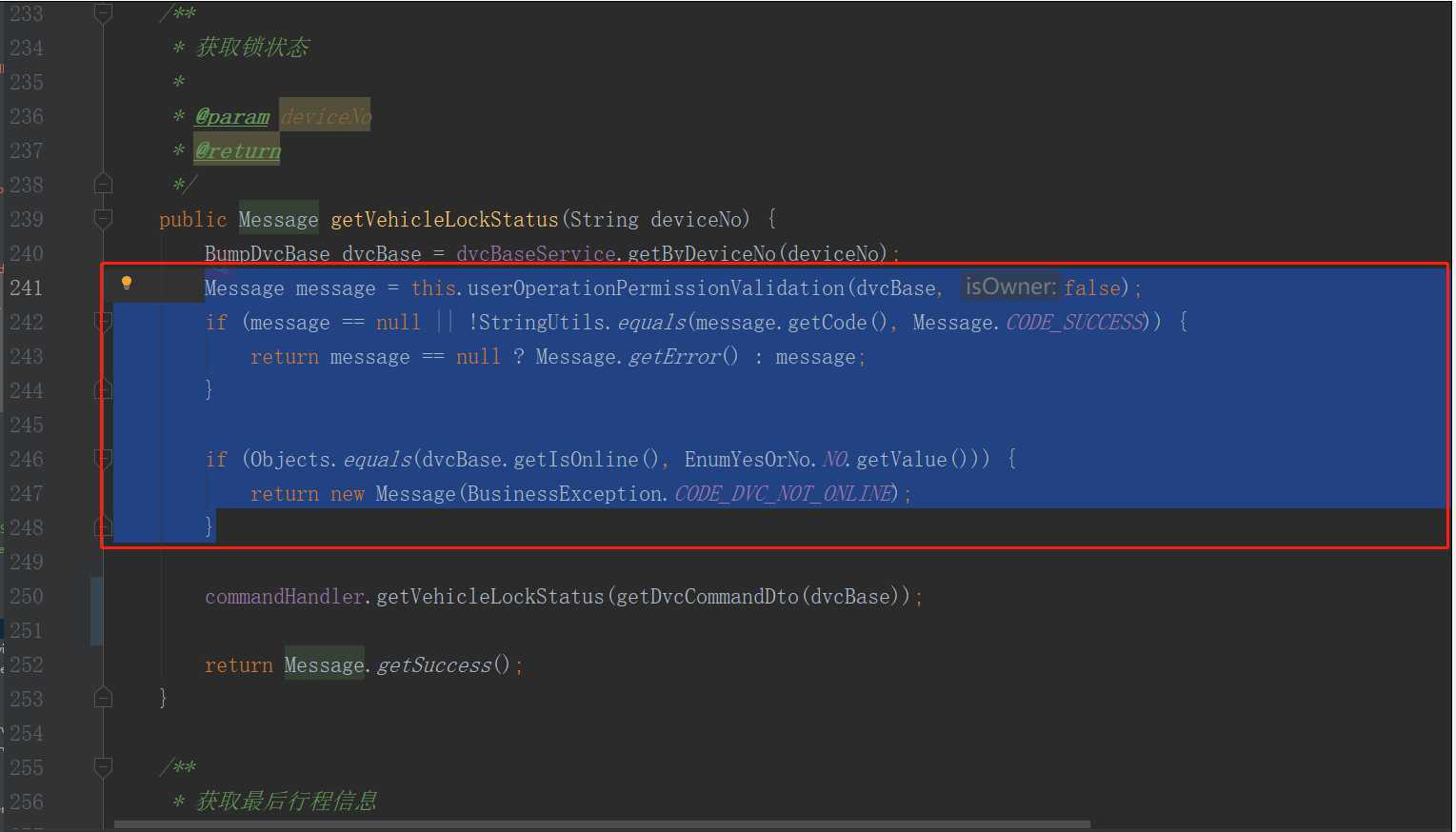
Task: Click the 获取锁状态 comment text
Action: click(x=252, y=48)
